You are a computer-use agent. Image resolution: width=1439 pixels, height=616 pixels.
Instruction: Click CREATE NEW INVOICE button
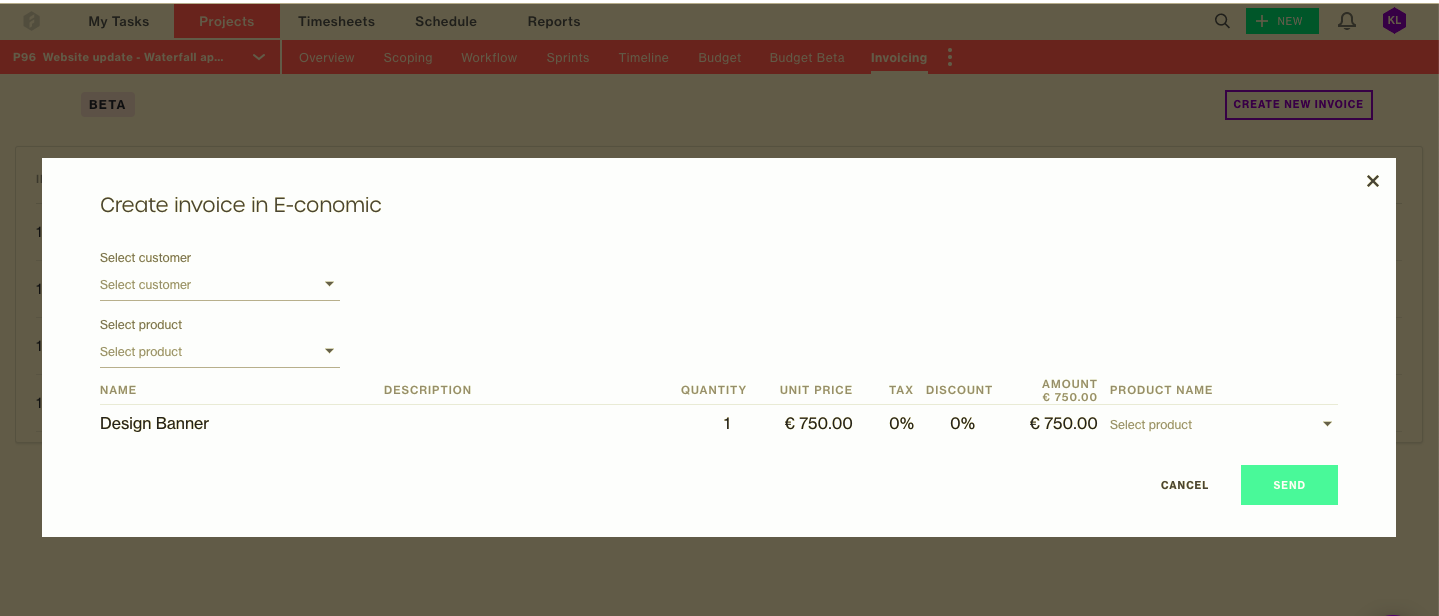pos(1298,104)
